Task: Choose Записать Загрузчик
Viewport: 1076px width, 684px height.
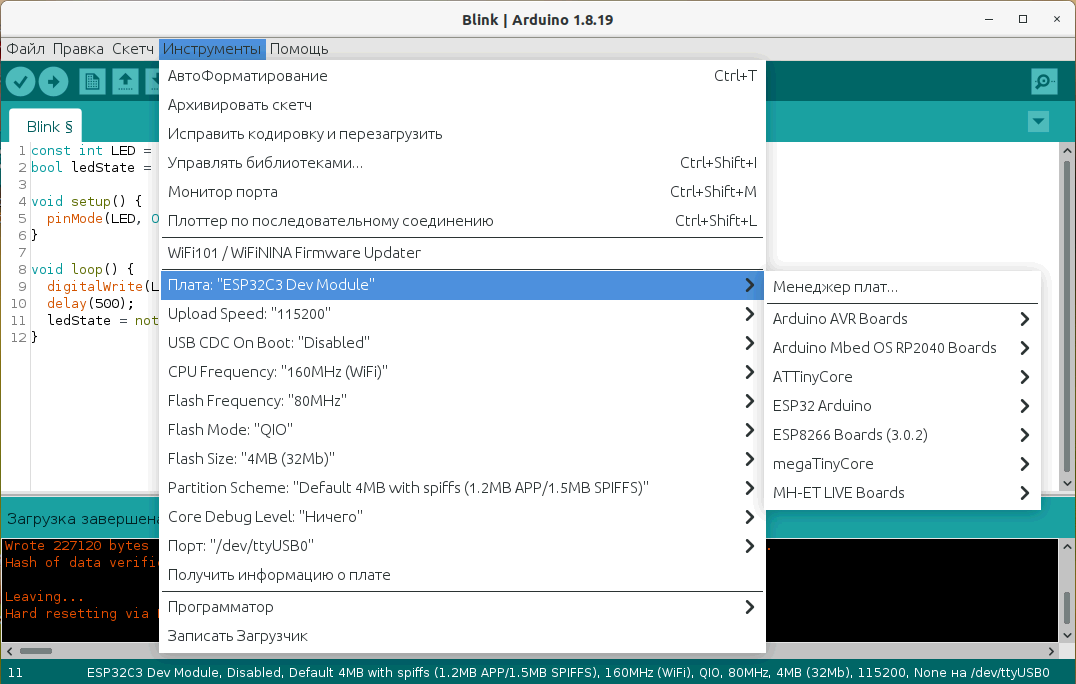Action: tap(463, 636)
